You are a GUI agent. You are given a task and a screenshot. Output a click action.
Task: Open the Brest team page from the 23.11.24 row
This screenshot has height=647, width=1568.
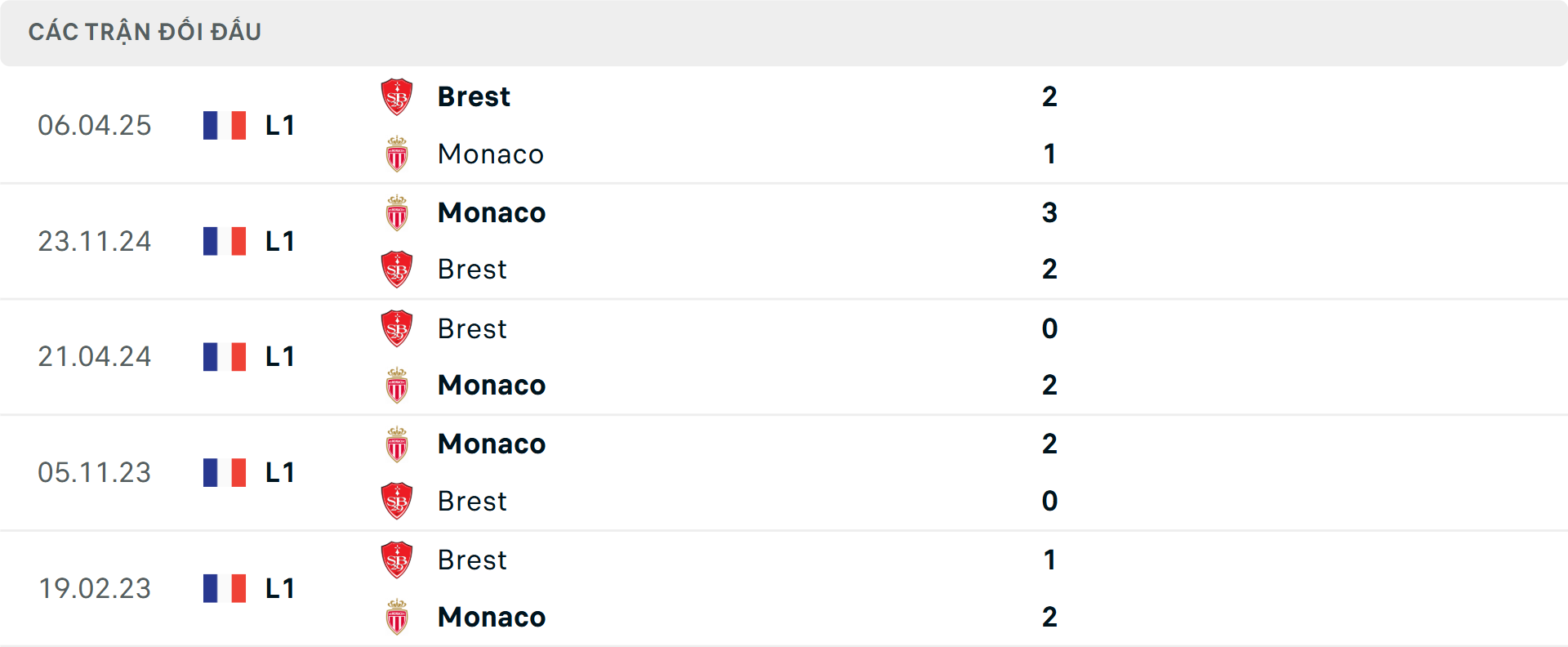[472, 269]
